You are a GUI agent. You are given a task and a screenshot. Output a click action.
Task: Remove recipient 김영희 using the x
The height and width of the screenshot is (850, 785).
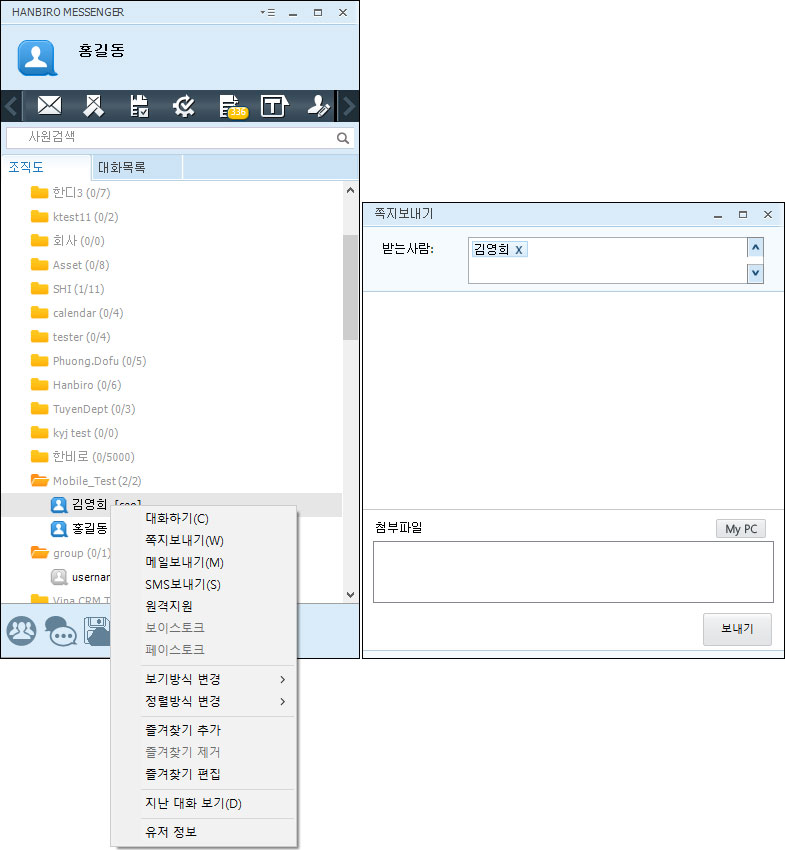click(518, 249)
